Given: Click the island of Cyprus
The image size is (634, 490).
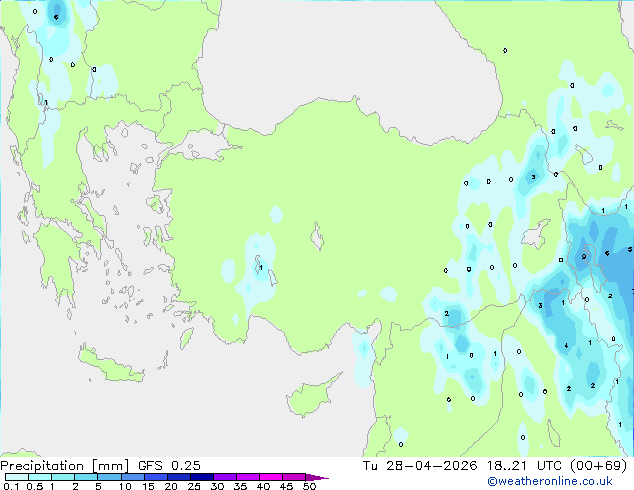Looking at the screenshot, I should pyautogui.click(x=311, y=396).
